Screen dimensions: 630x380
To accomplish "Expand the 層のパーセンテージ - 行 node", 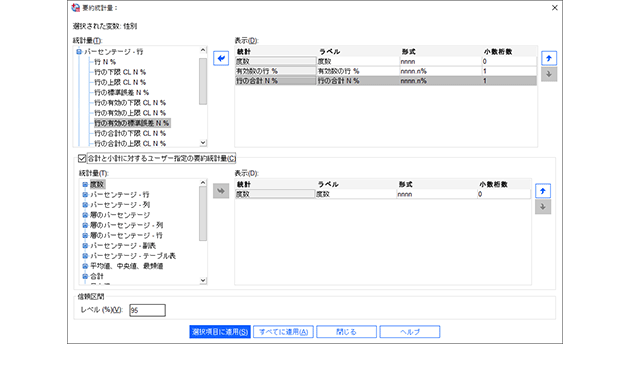I will click(85, 235).
